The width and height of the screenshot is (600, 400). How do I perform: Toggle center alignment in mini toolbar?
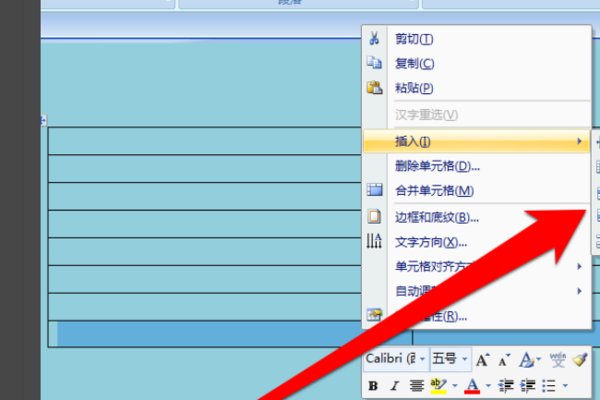(416, 386)
